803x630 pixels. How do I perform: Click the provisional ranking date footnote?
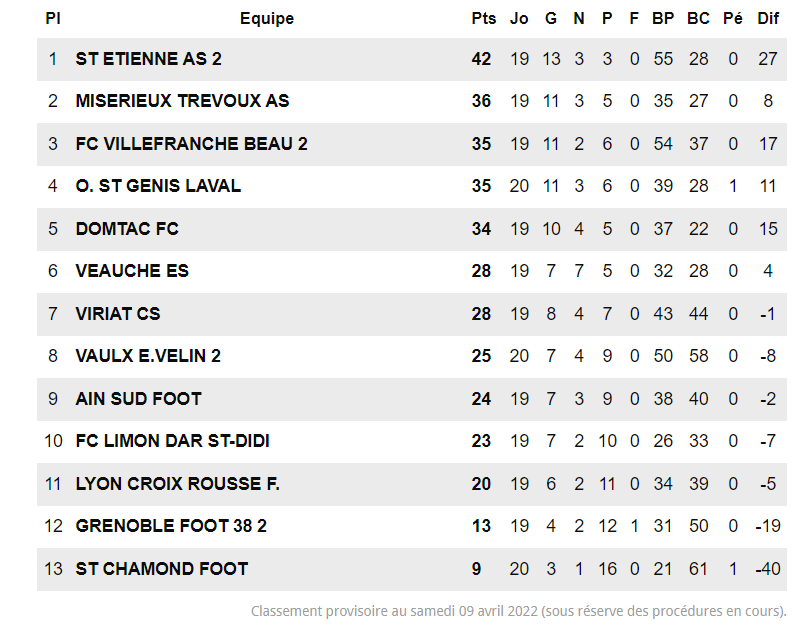click(x=518, y=611)
